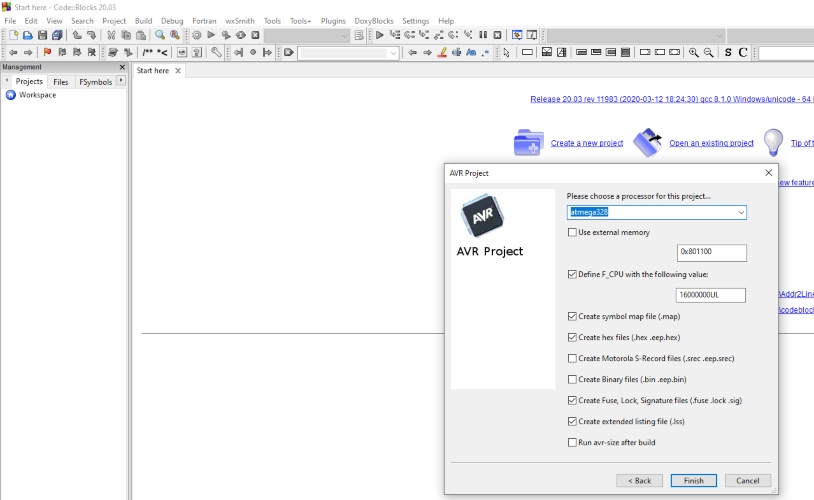Click the Build and run icon
814x500 pixels.
(226, 35)
